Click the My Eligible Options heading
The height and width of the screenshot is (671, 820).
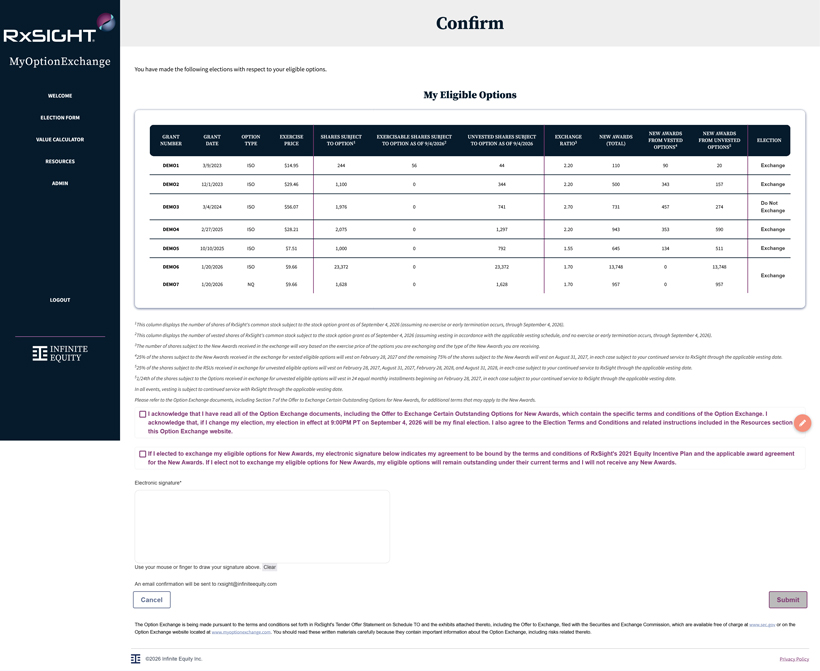click(x=470, y=95)
